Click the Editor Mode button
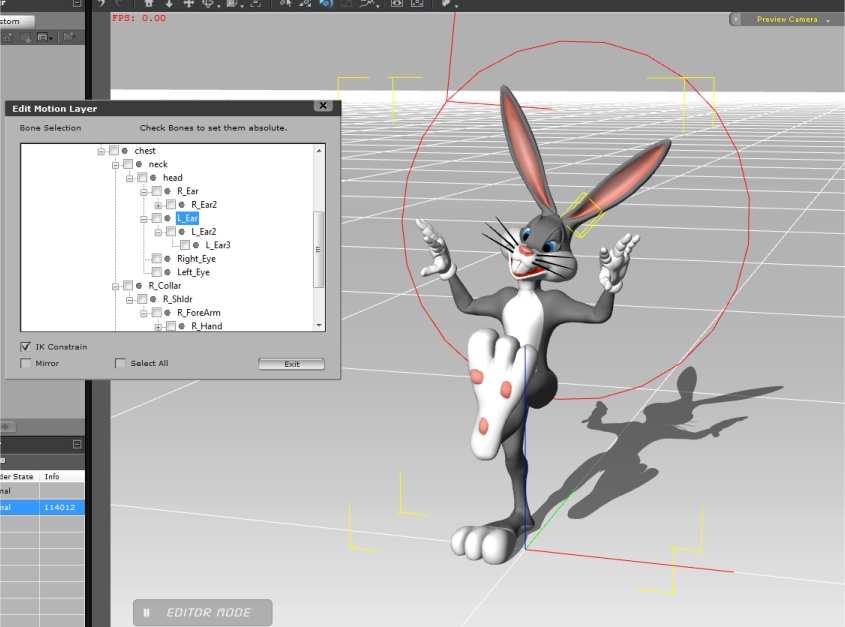845x627 pixels. pyautogui.click(x=203, y=612)
